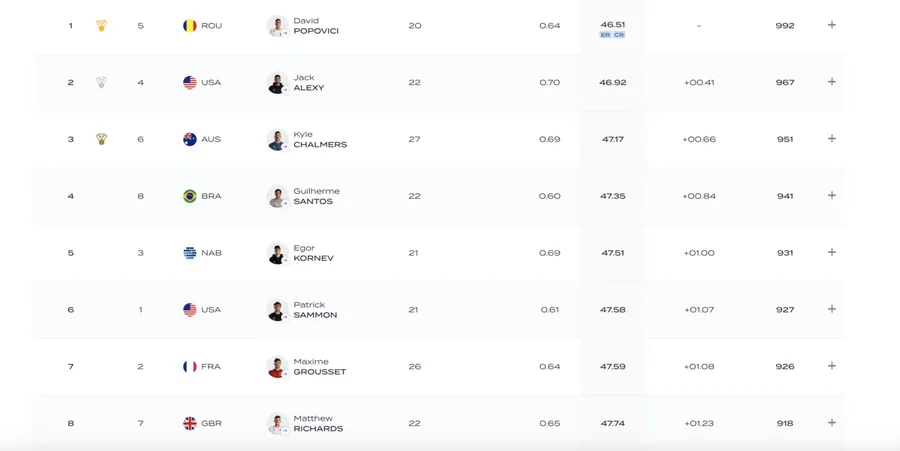
Task: Expand Jack Alexy's result details
Action: pyautogui.click(x=832, y=81)
